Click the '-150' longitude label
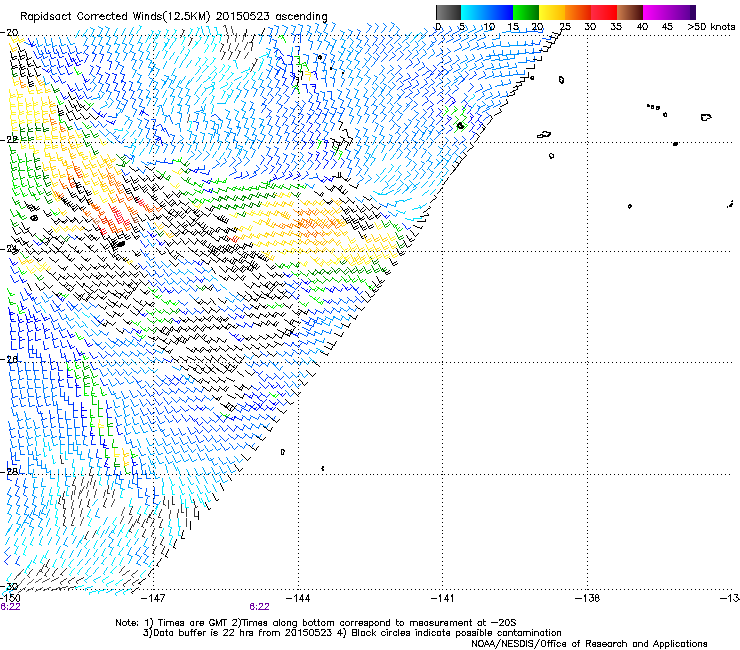 pos(10,598)
